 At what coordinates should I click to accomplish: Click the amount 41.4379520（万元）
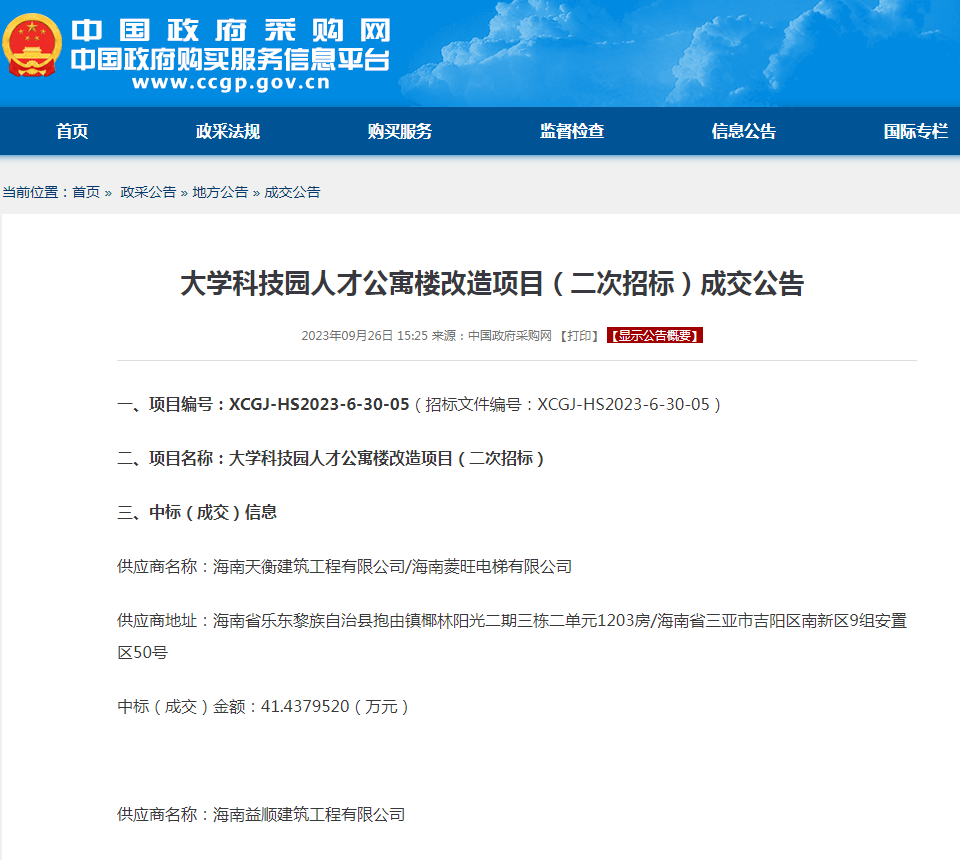[x=336, y=706]
